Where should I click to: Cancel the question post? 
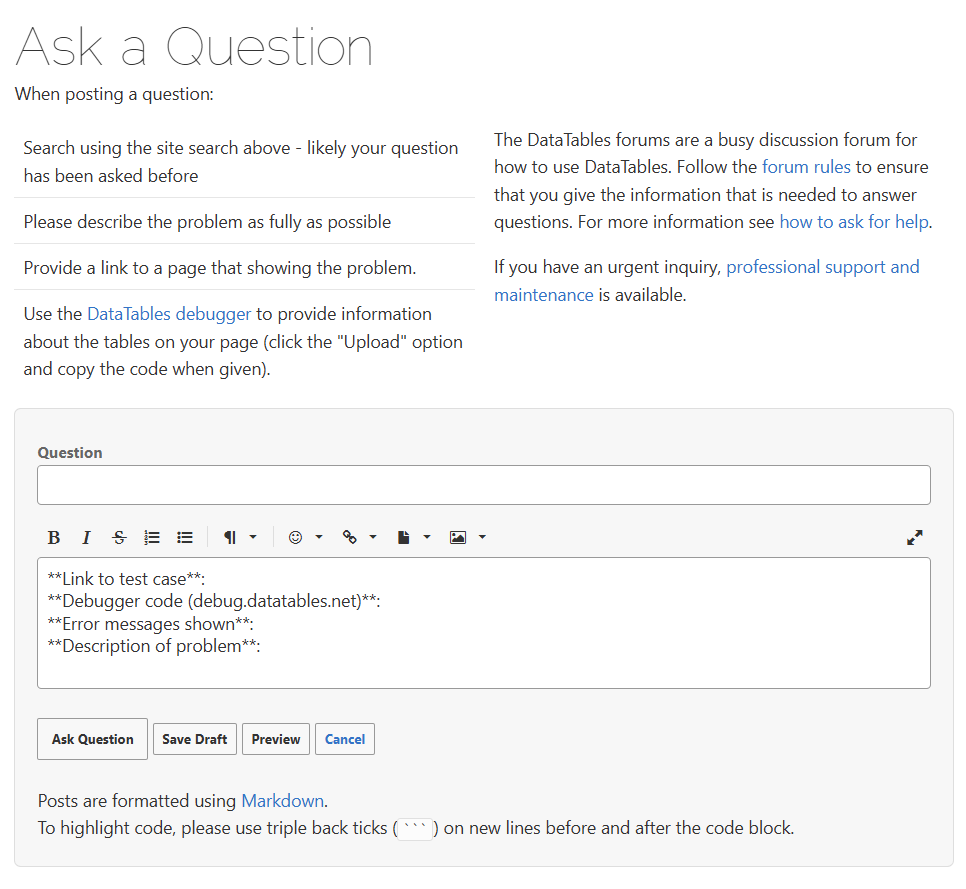345,740
